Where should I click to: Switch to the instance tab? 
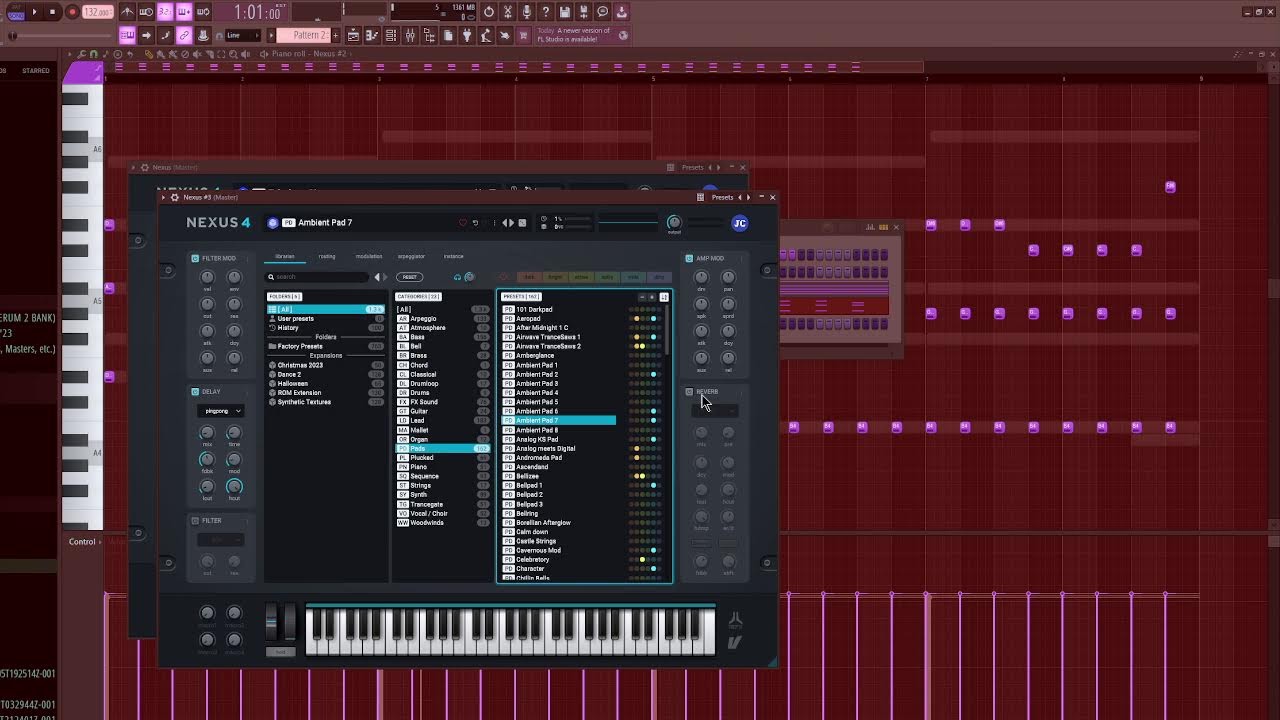(454, 256)
